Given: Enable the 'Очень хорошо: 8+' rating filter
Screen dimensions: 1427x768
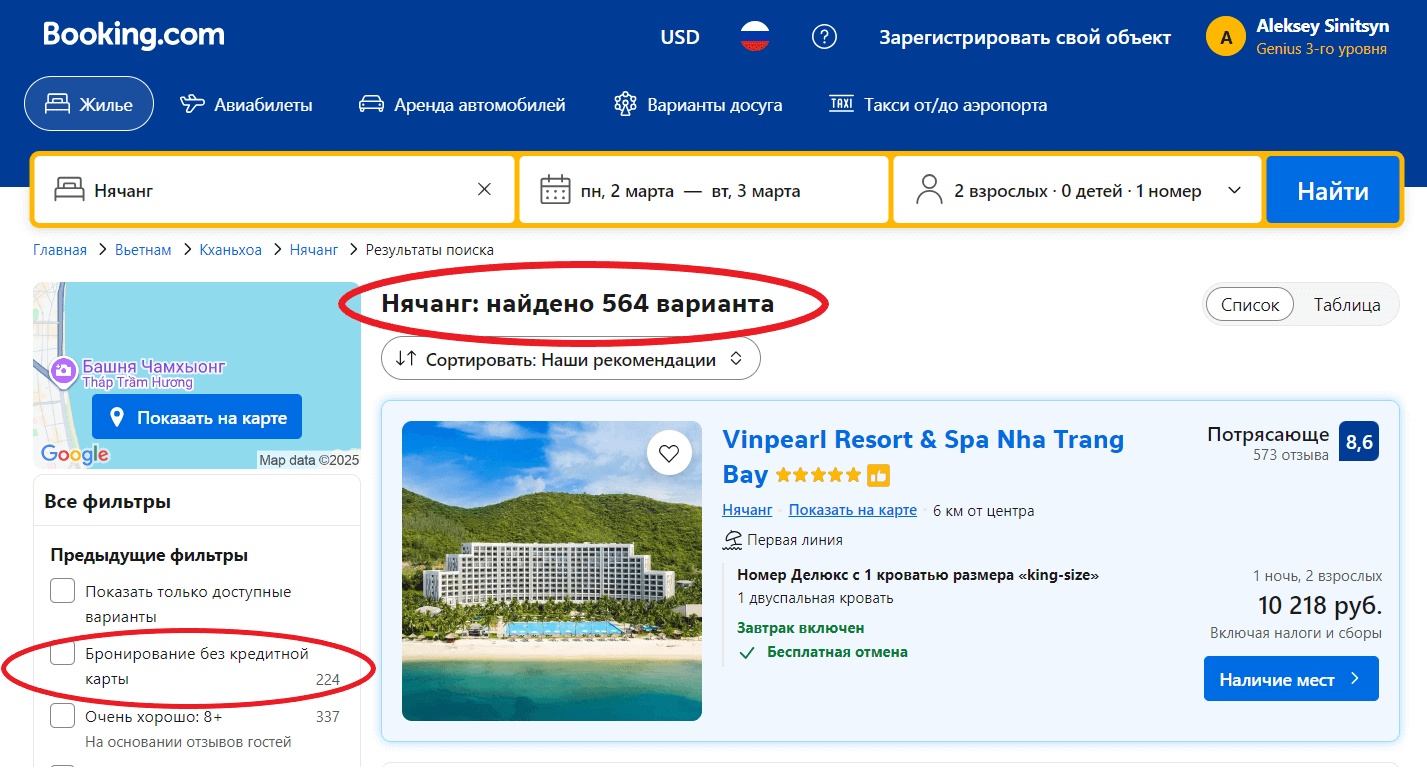Looking at the screenshot, I should [x=62, y=716].
